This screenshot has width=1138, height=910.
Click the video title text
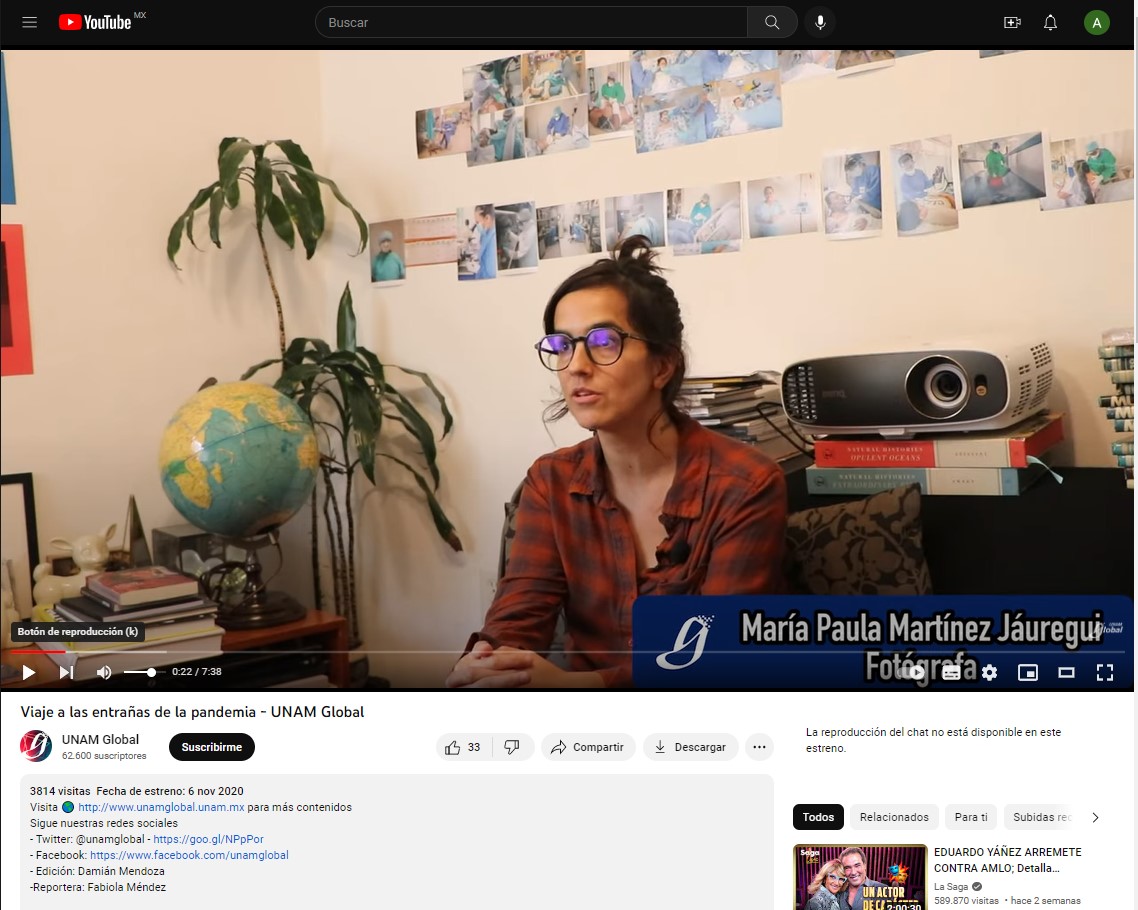(192, 712)
